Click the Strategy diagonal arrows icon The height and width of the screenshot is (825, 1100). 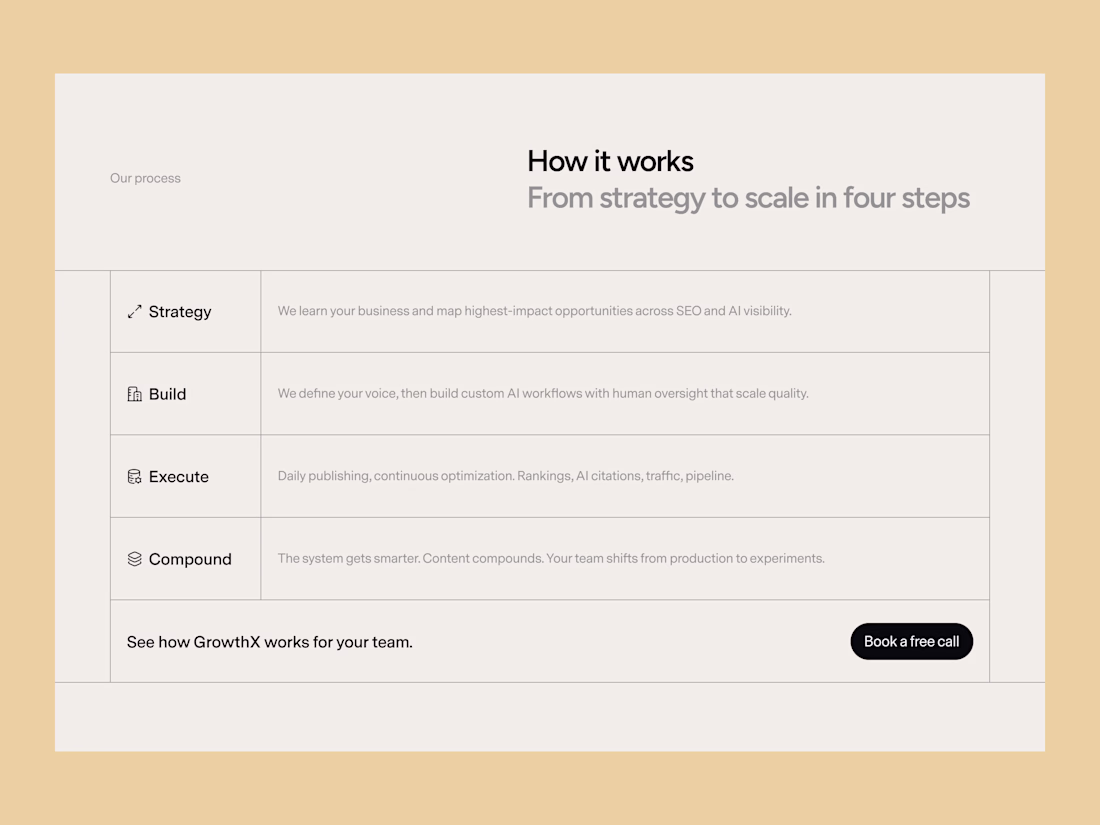(135, 312)
